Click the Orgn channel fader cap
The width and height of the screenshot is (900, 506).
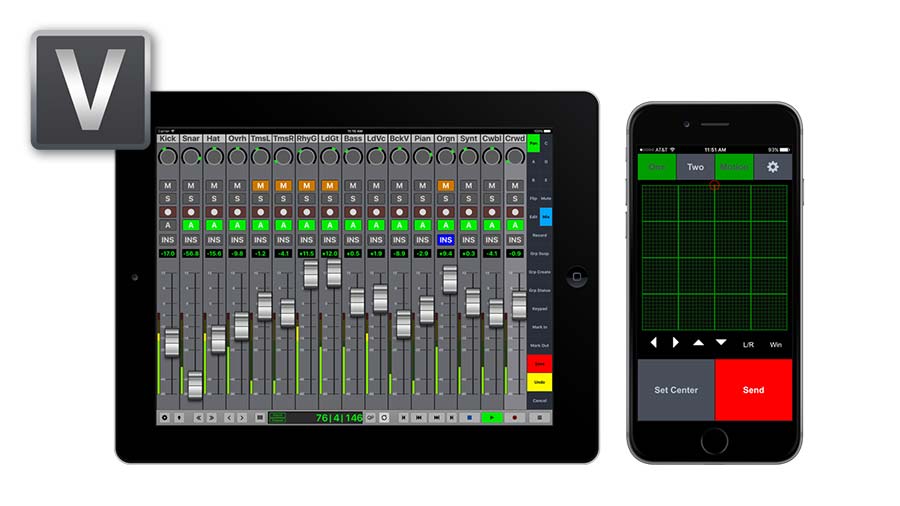(450, 279)
